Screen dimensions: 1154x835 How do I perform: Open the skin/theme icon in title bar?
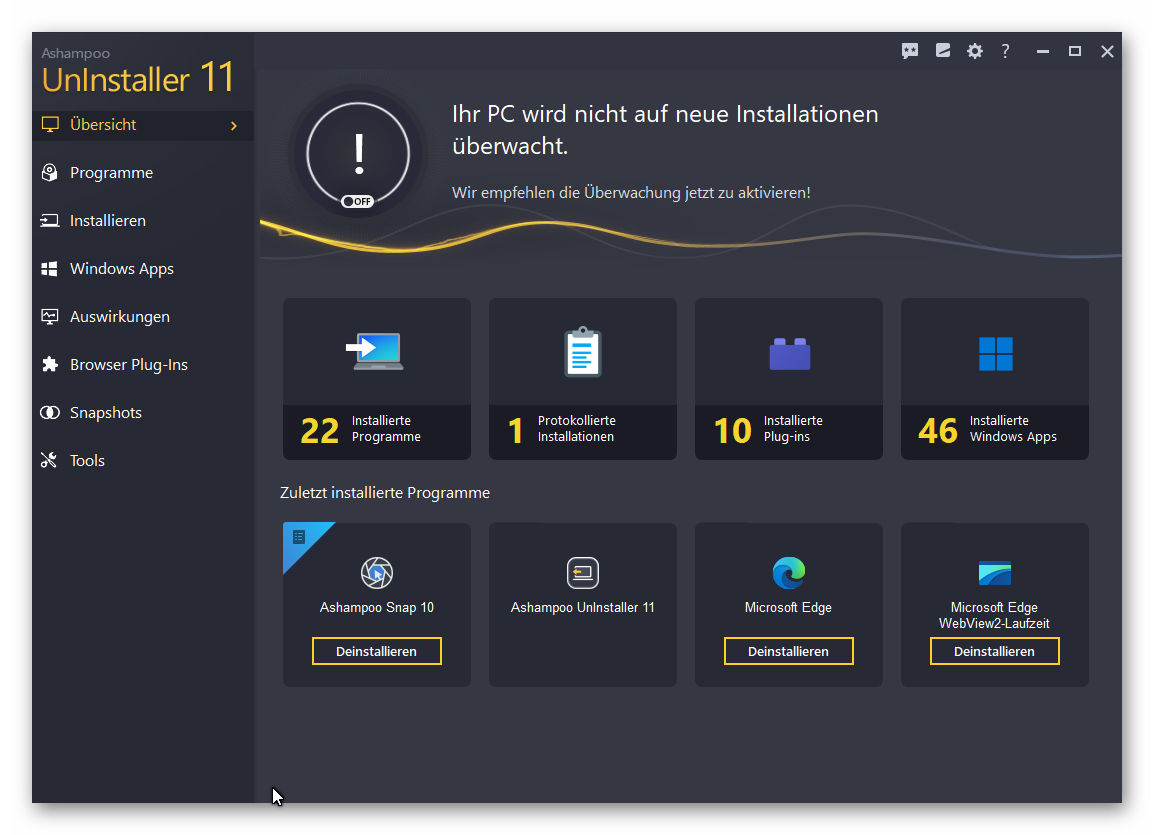[x=942, y=51]
